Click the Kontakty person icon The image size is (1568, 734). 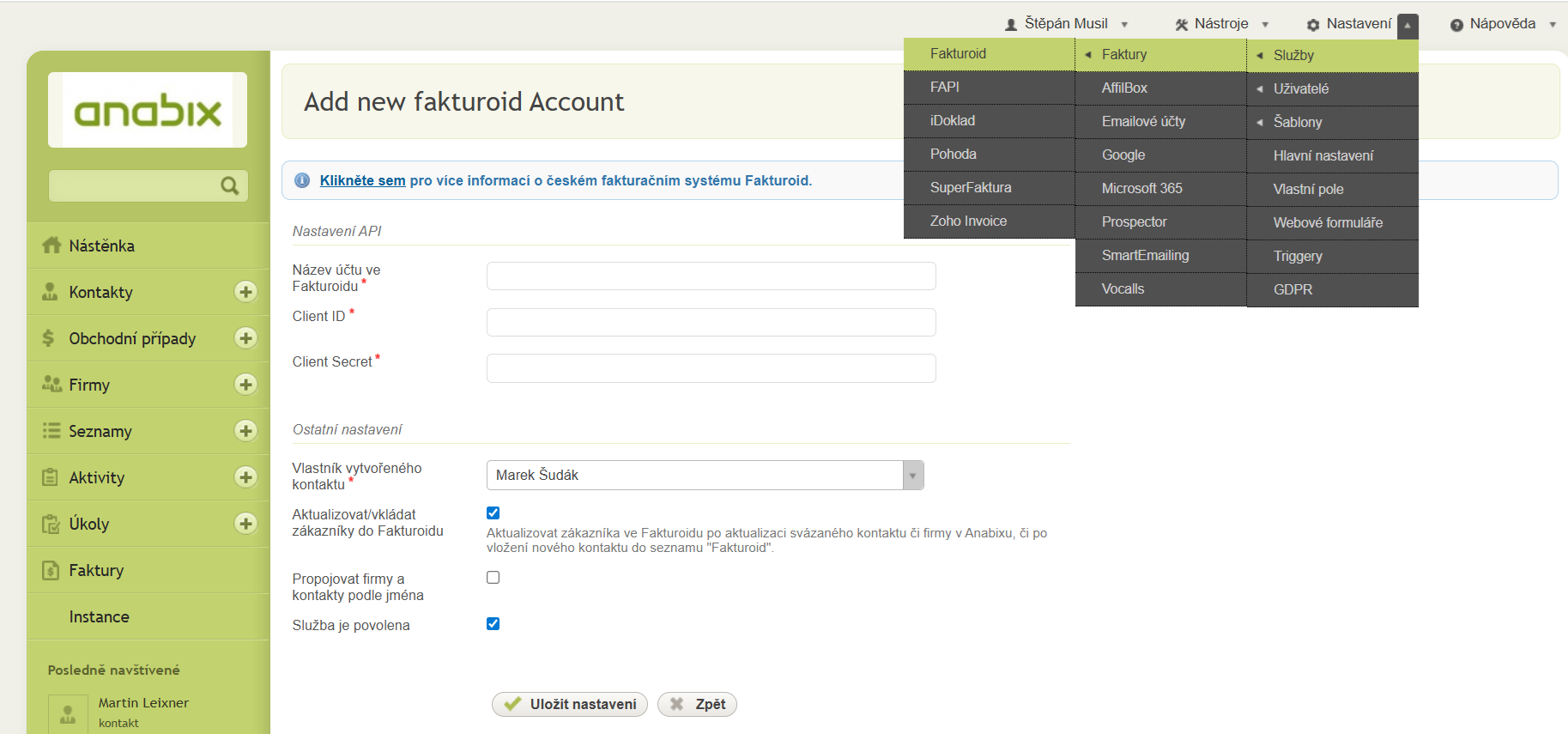50,292
